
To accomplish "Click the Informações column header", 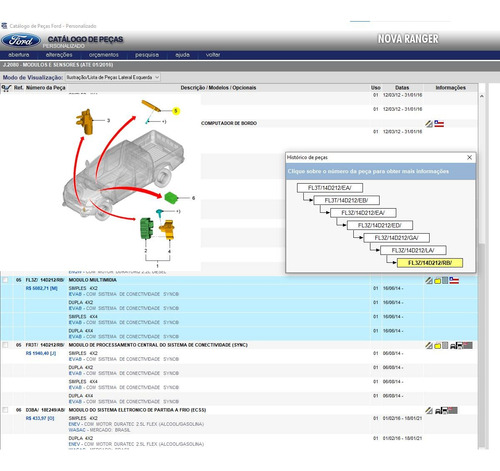I will [x=451, y=88].
